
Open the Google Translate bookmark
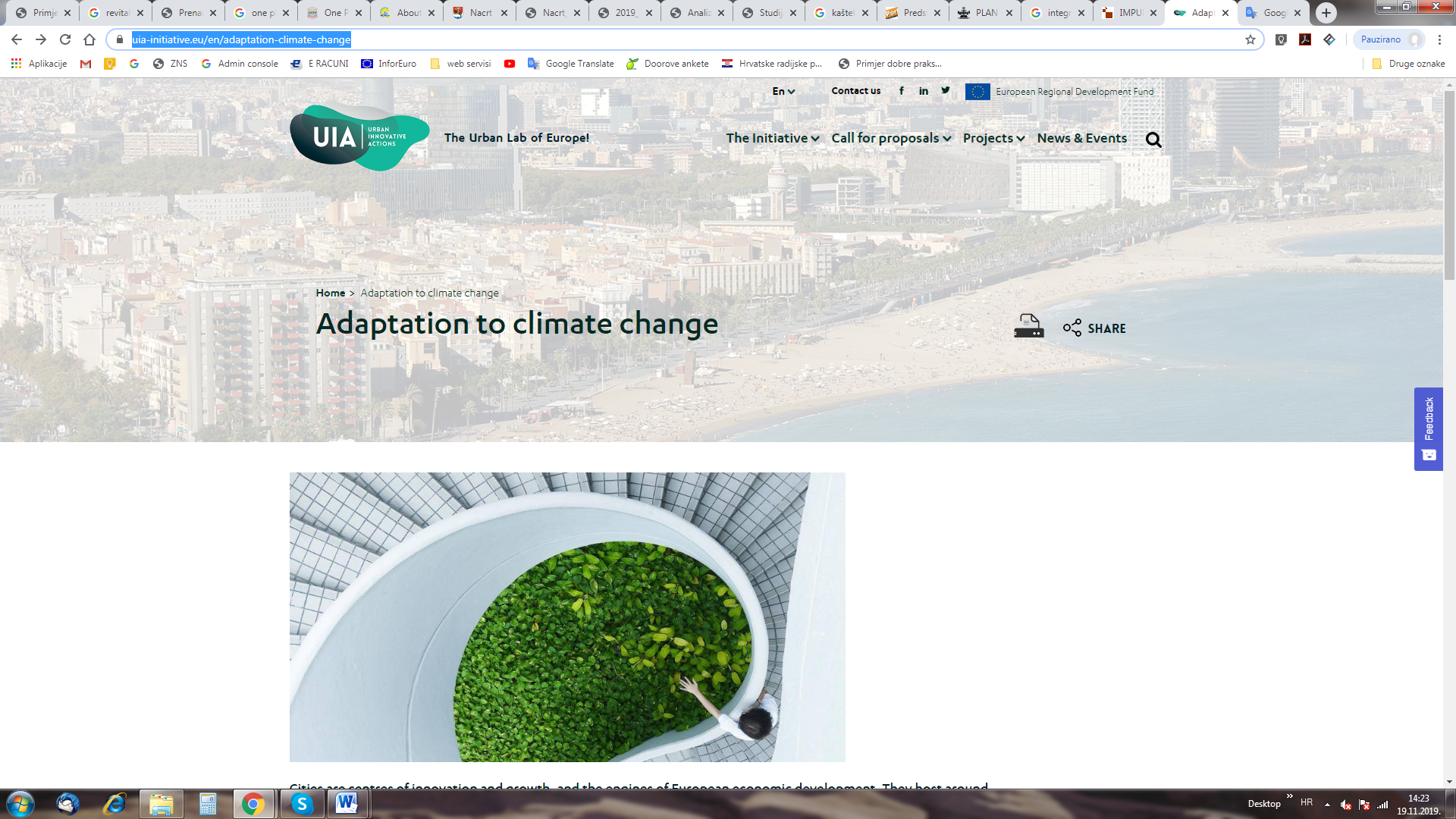pos(571,64)
